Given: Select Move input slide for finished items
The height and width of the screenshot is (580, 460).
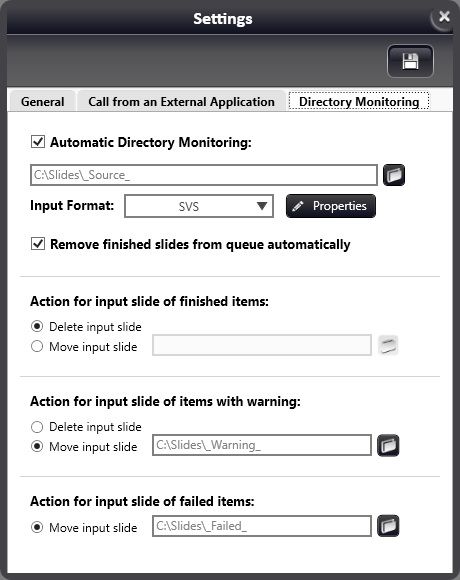Looking at the screenshot, I should pos(37,347).
